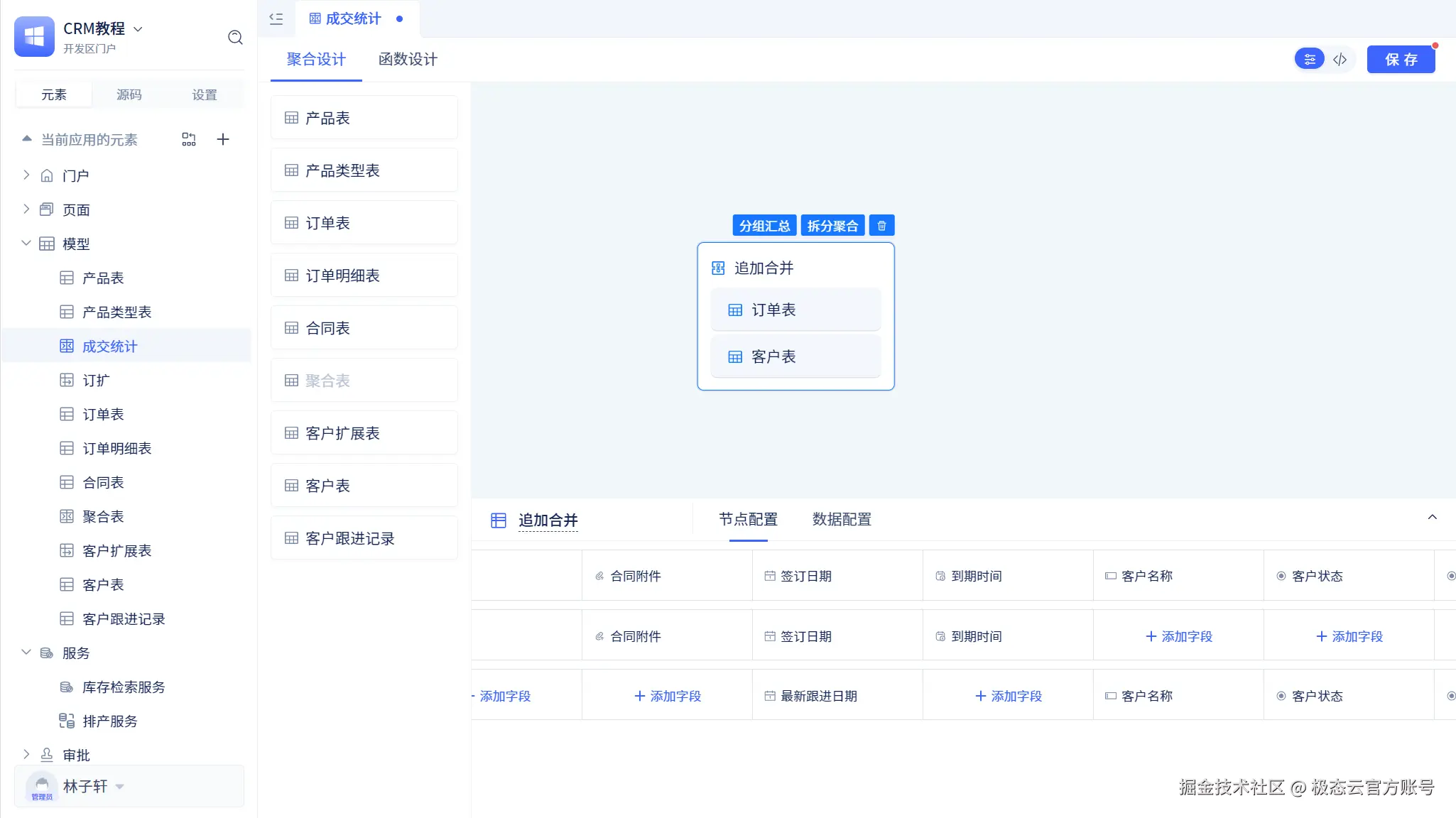The image size is (1456, 818).
Task: Click the collapse sidebar icon
Action: point(276,19)
